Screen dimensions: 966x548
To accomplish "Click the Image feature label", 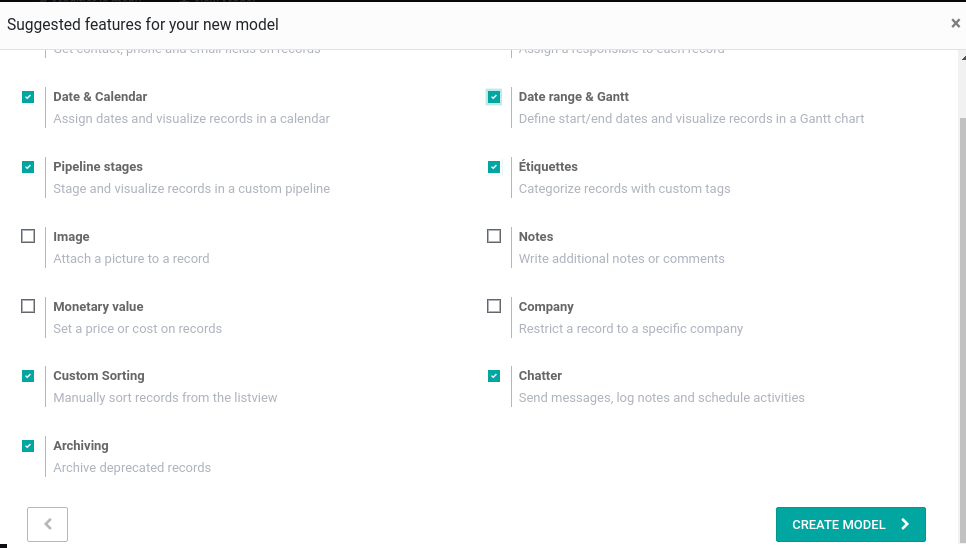I will coord(71,237).
